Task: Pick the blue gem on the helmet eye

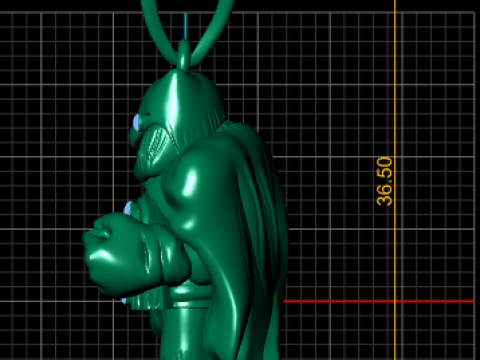Action: click(x=137, y=122)
